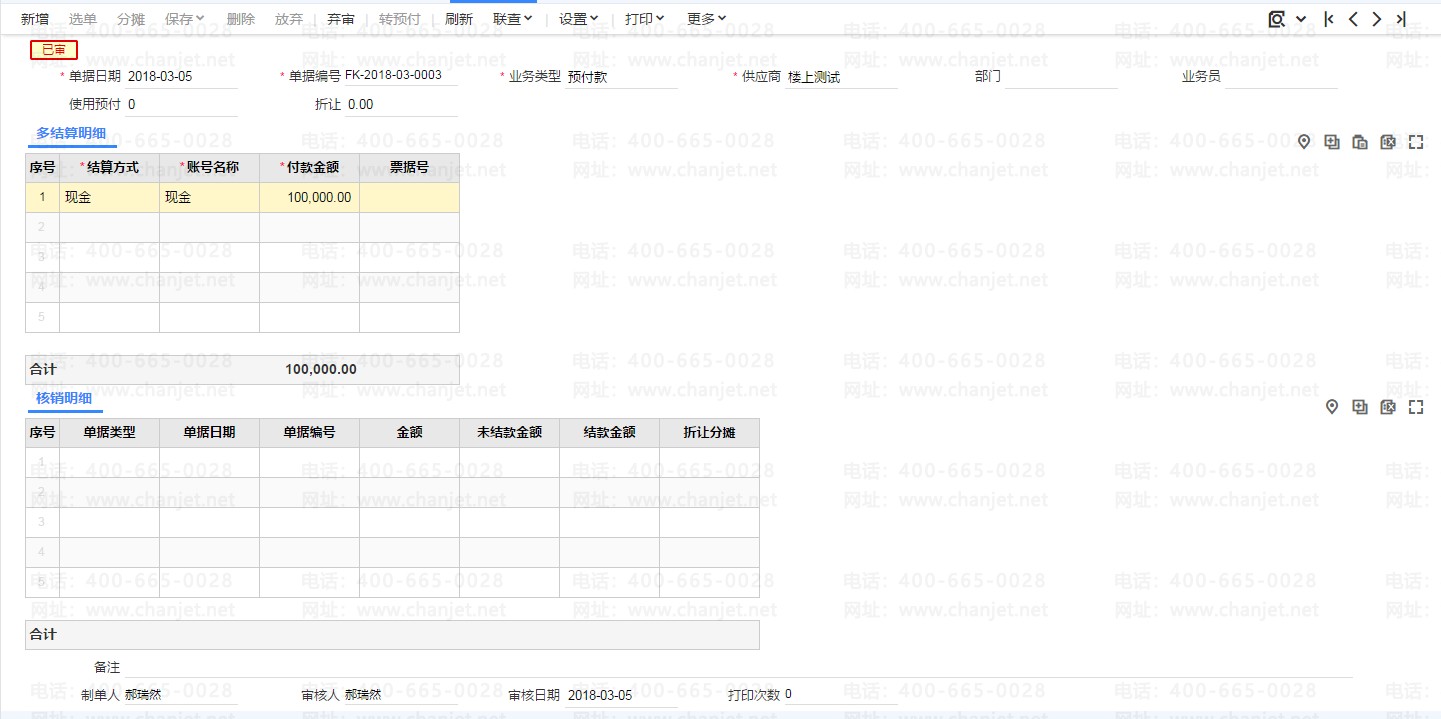The image size is (1441, 719).
Task: Click the 放弃 toolbar button
Action: tap(289, 19)
